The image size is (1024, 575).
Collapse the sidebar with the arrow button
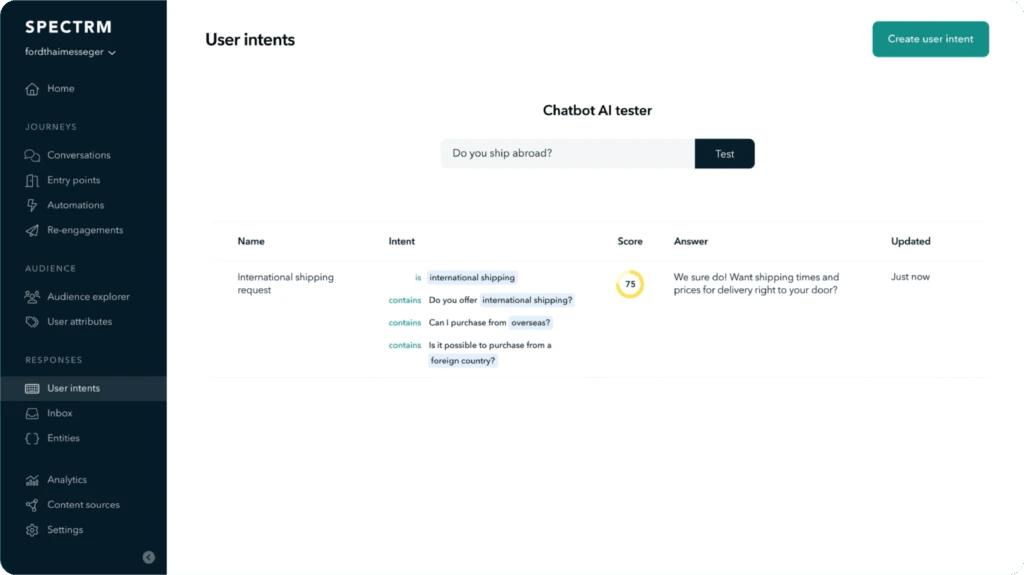(x=149, y=557)
